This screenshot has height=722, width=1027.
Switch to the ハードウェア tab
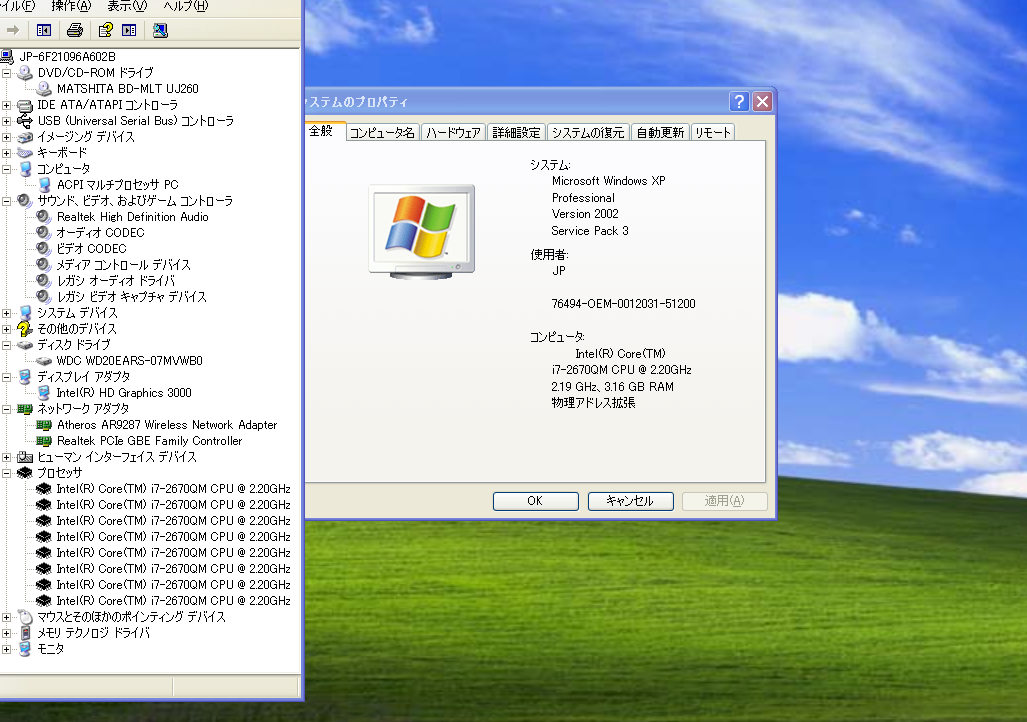pyautogui.click(x=453, y=132)
